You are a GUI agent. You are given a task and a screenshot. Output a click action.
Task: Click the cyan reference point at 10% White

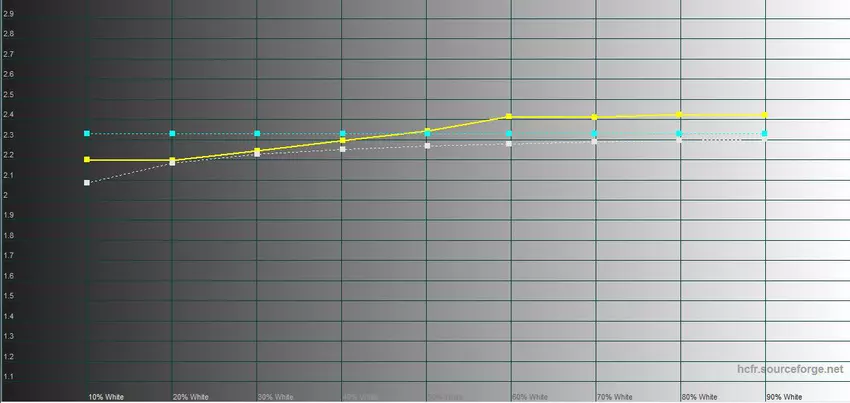click(x=88, y=133)
